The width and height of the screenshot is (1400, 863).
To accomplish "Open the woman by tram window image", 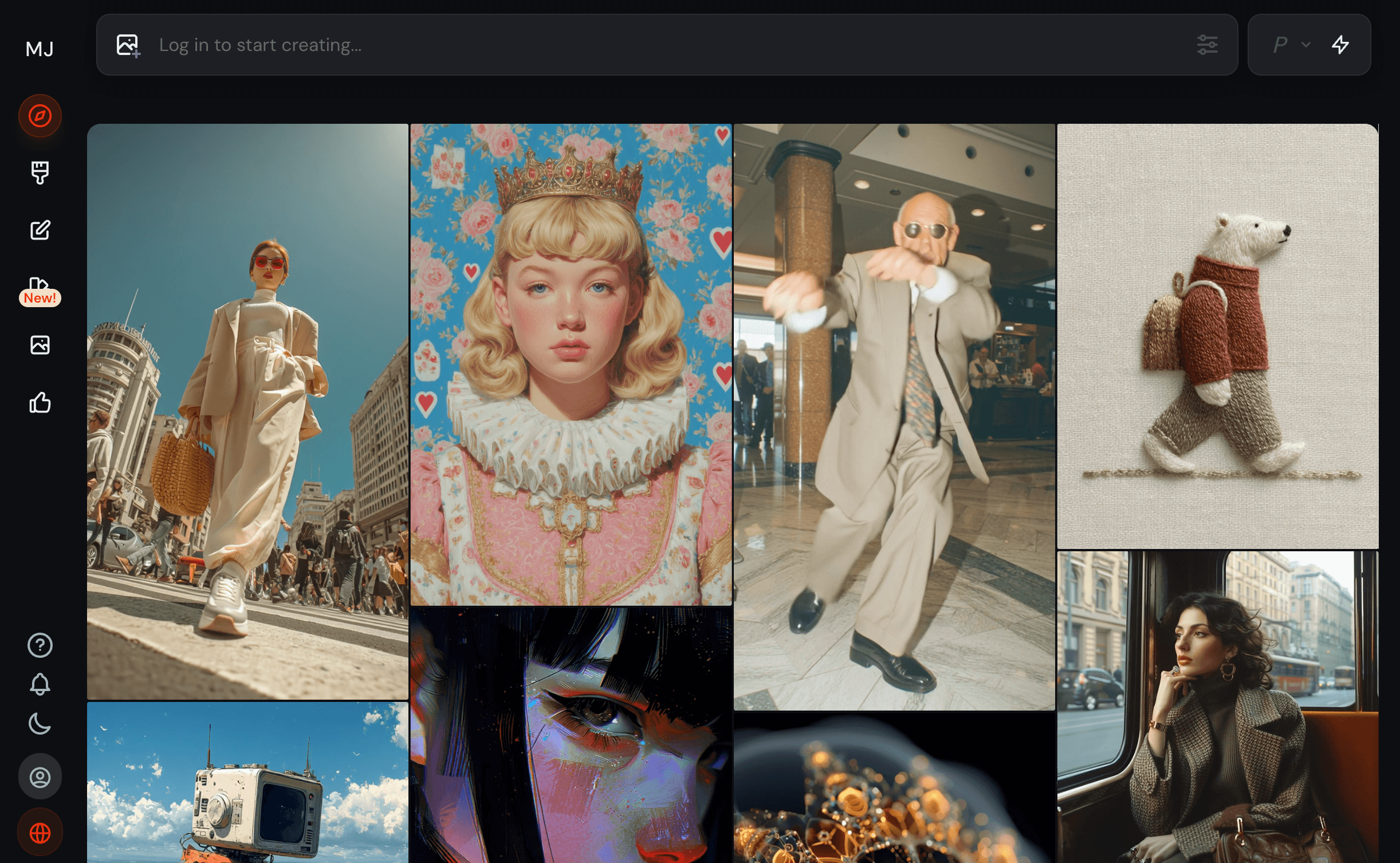I will [x=1218, y=707].
